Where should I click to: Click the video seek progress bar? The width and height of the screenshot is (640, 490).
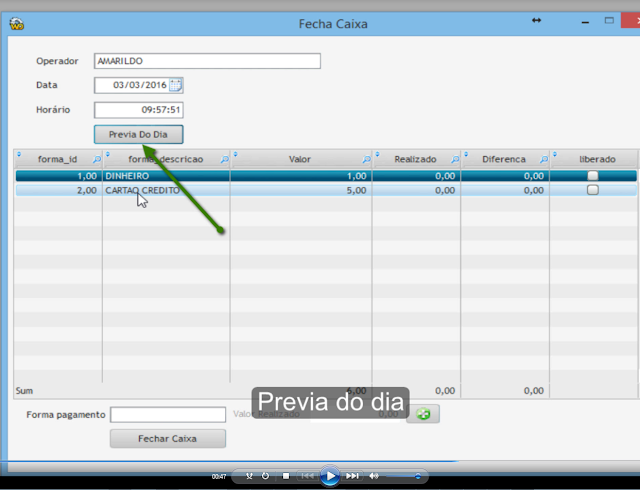point(320,462)
